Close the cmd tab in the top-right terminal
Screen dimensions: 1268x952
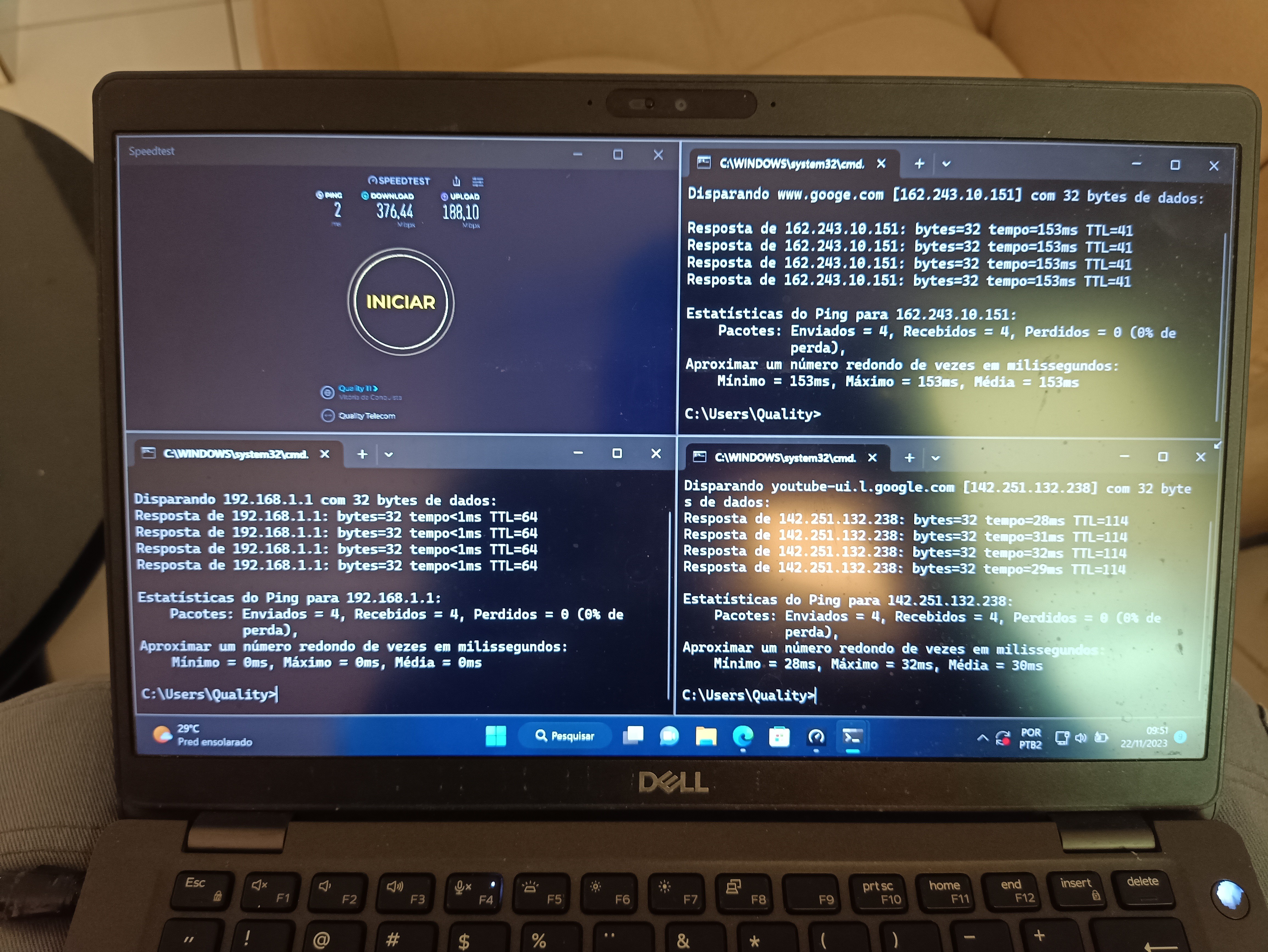(881, 164)
